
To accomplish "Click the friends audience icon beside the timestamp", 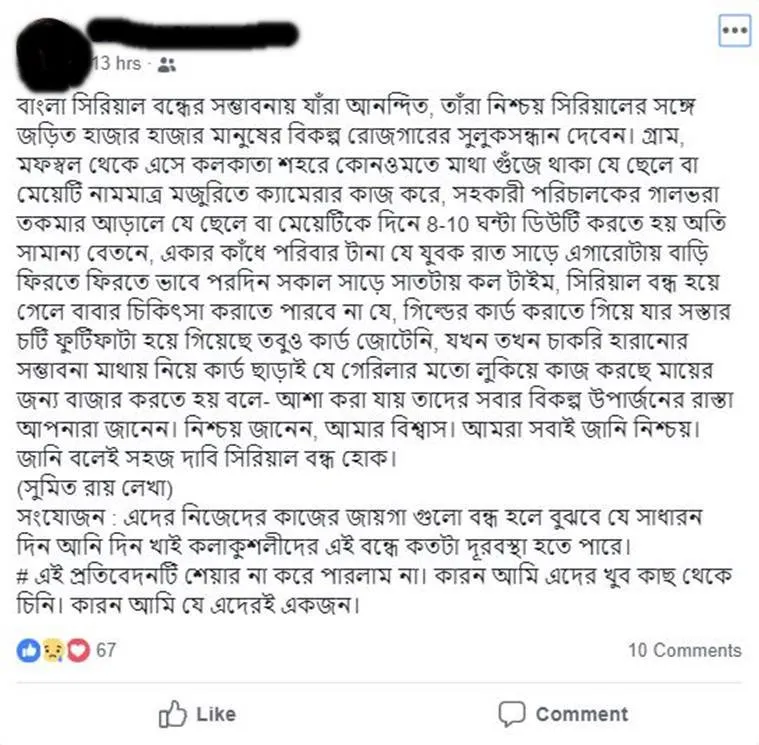I will [167, 64].
